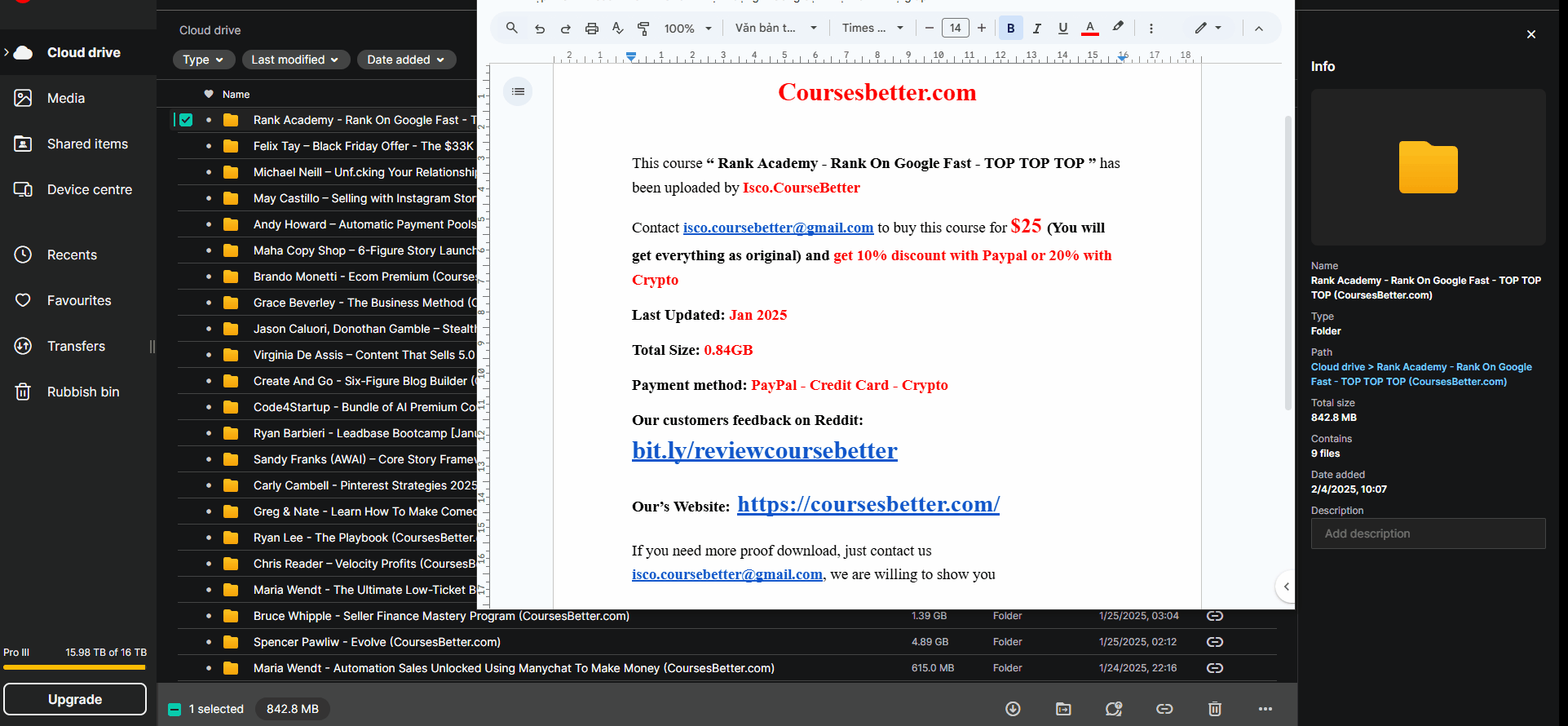The width and height of the screenshot is (1568, 726).
Task: Click the Add description field
Action: pos(1428,533)
